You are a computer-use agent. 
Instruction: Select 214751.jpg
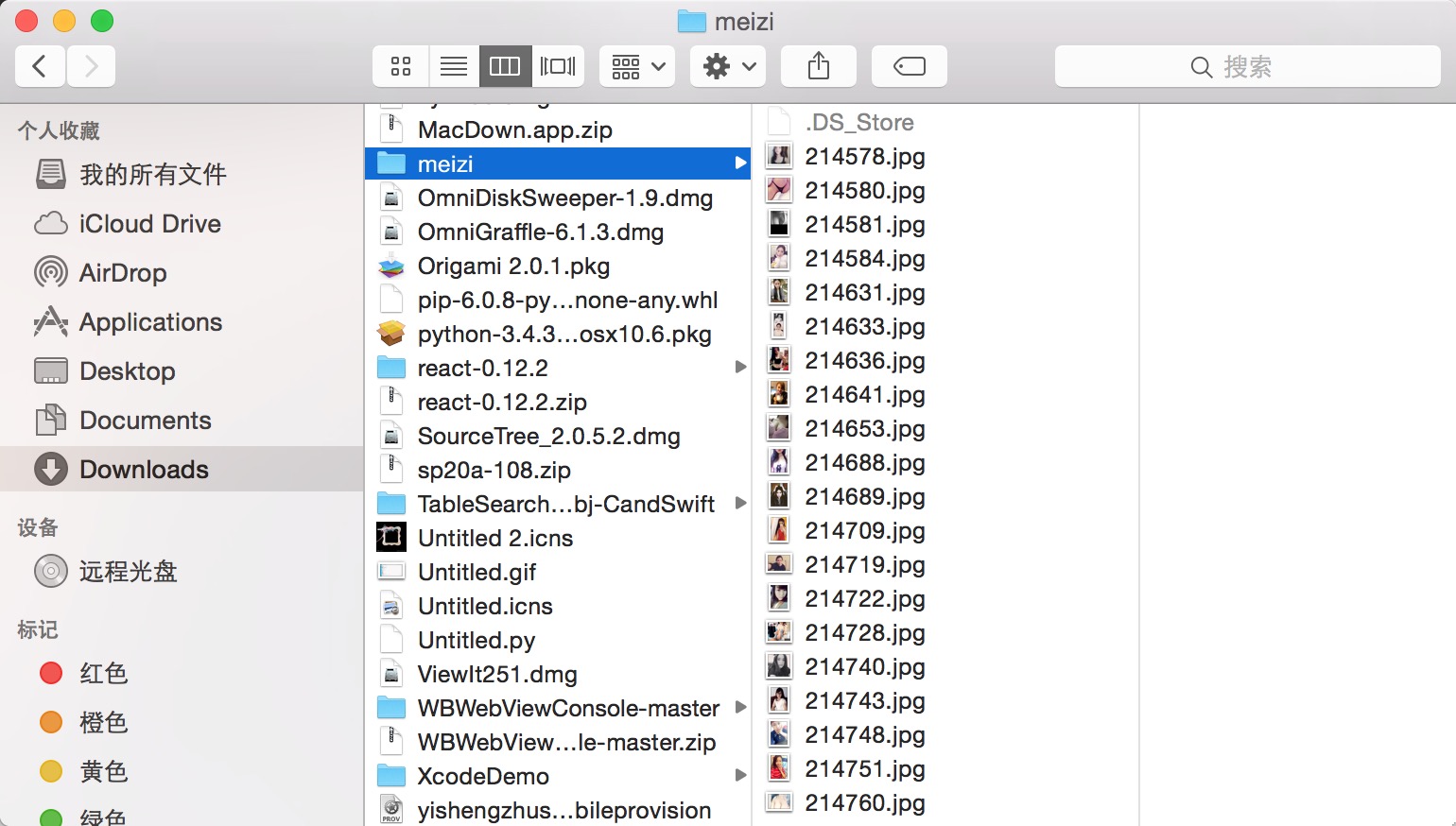(946, 769)
